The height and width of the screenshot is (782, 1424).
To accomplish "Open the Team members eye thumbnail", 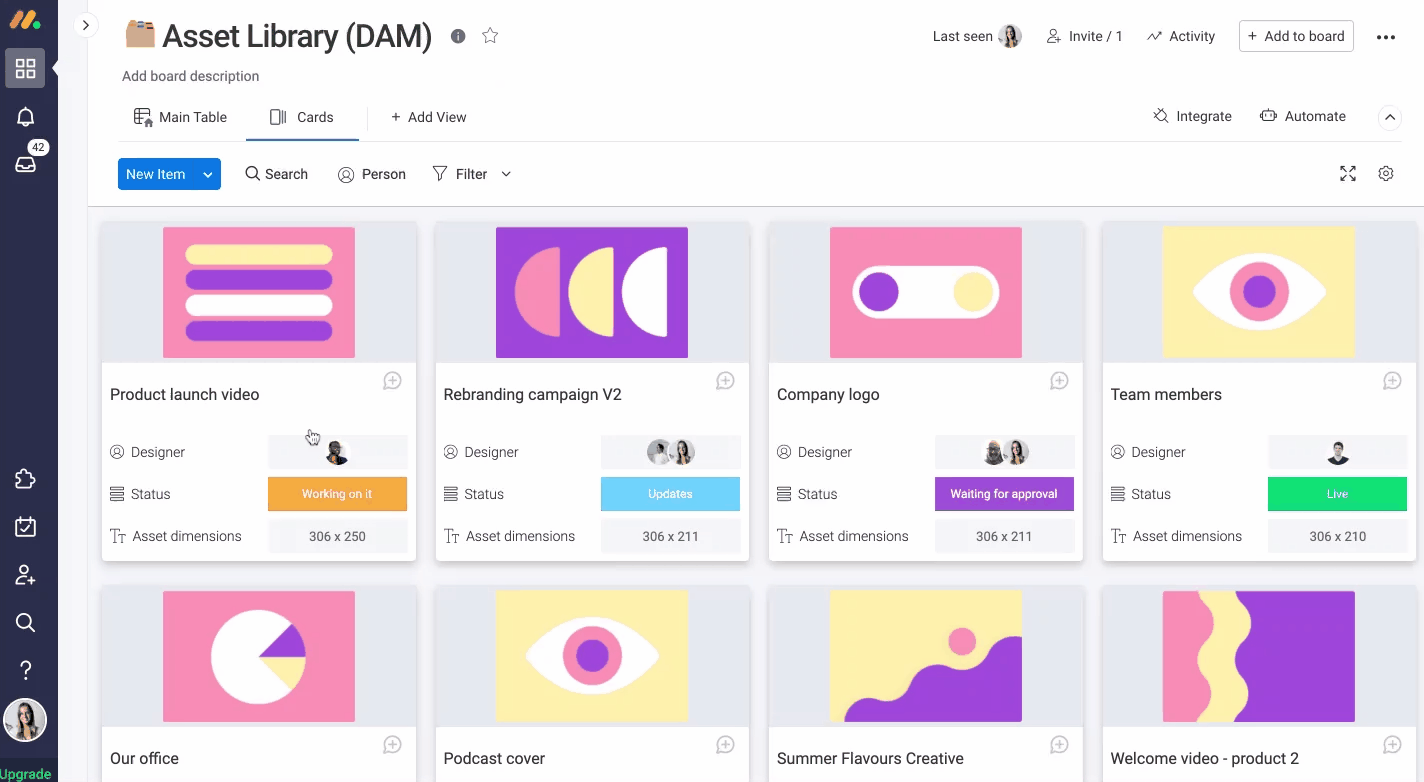I will [x=1259, y=292].
